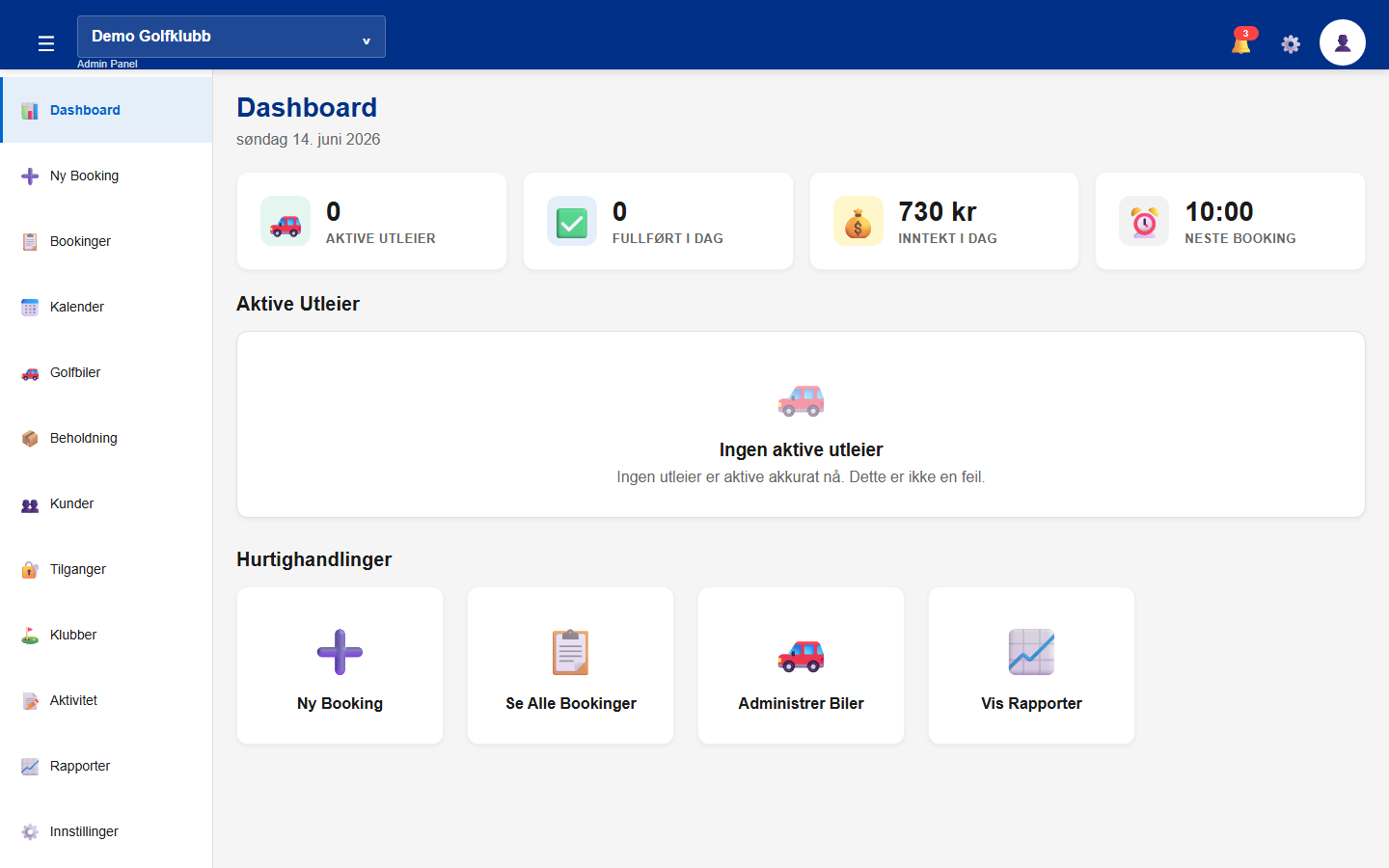
Task: Open Tilganger in sidebar
Action: pos(78,569)
